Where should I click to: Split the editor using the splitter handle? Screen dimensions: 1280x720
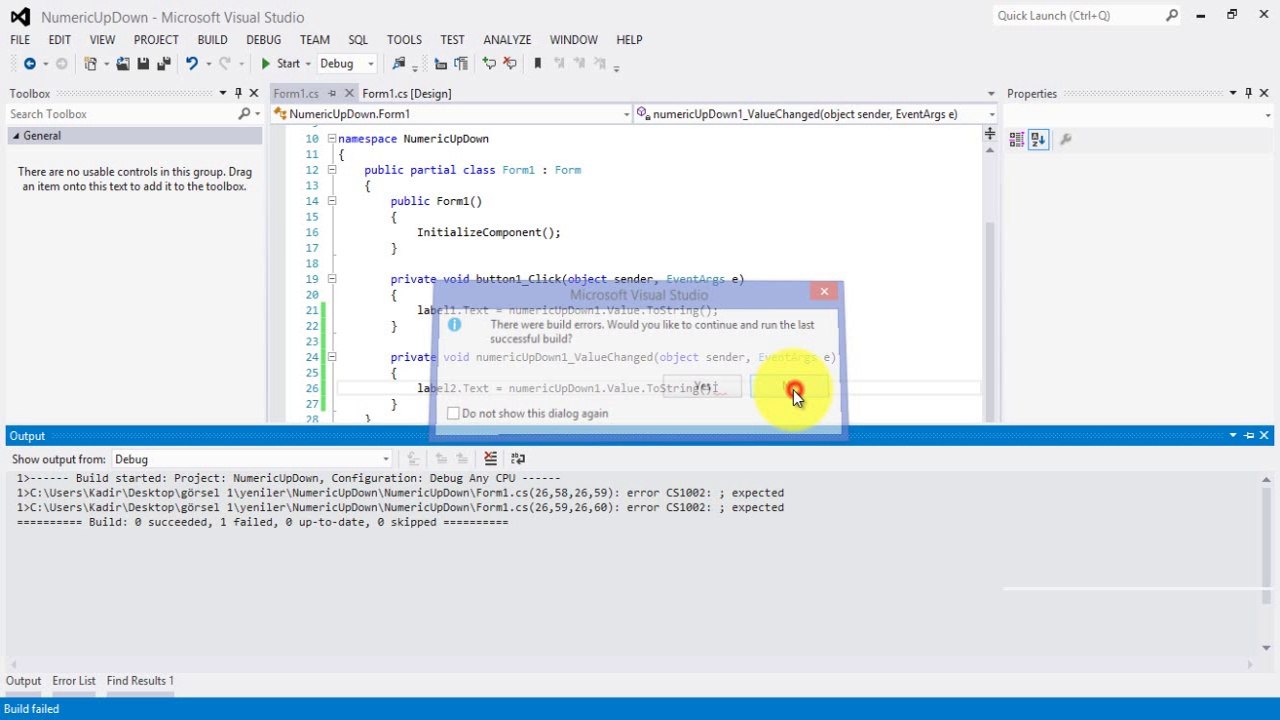990,133
